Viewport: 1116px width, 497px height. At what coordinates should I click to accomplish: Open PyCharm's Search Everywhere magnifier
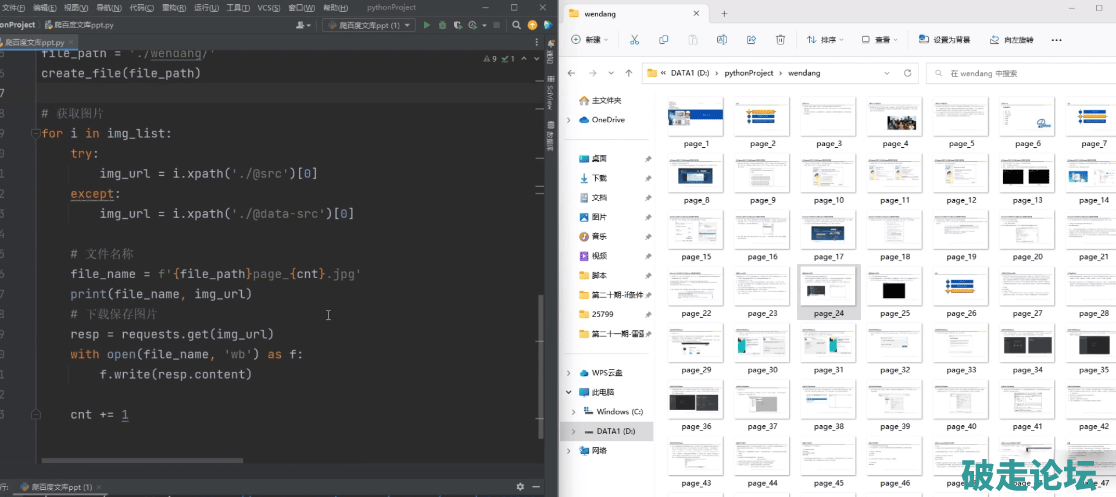(x=519, y=25)
